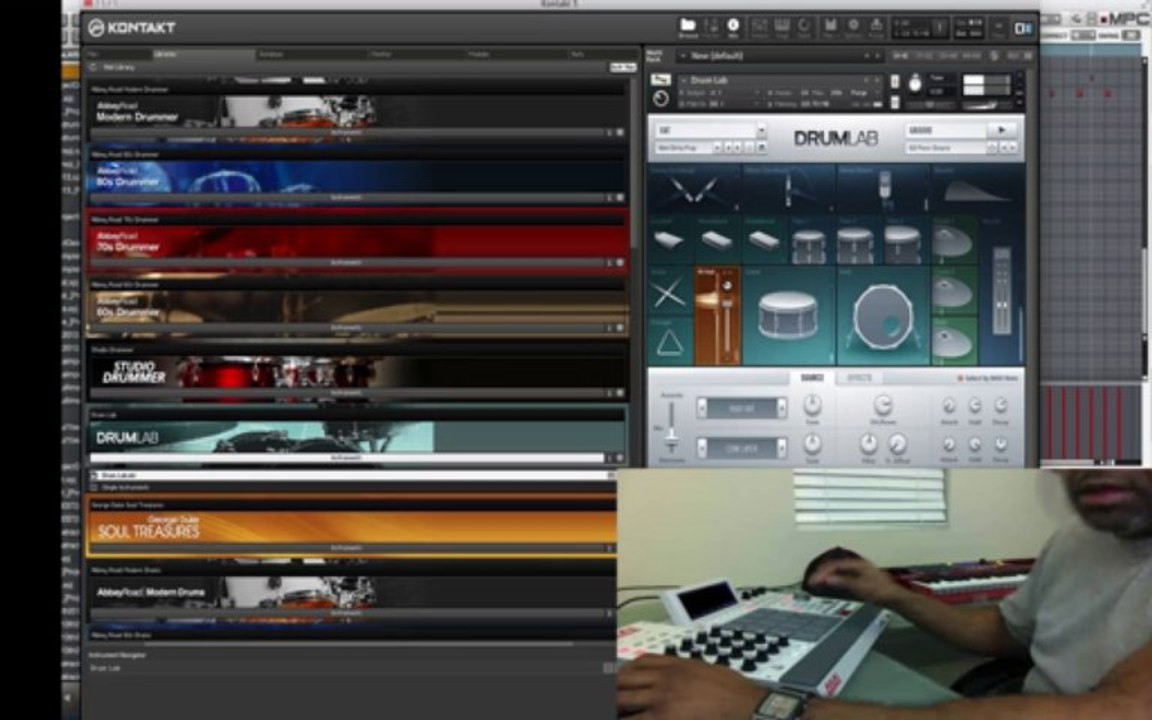Switch to the Libraries browser tab
Image resolution: width=1152 pixels, height=720 pixels.
pyautogui.click(x=204, y=54)
